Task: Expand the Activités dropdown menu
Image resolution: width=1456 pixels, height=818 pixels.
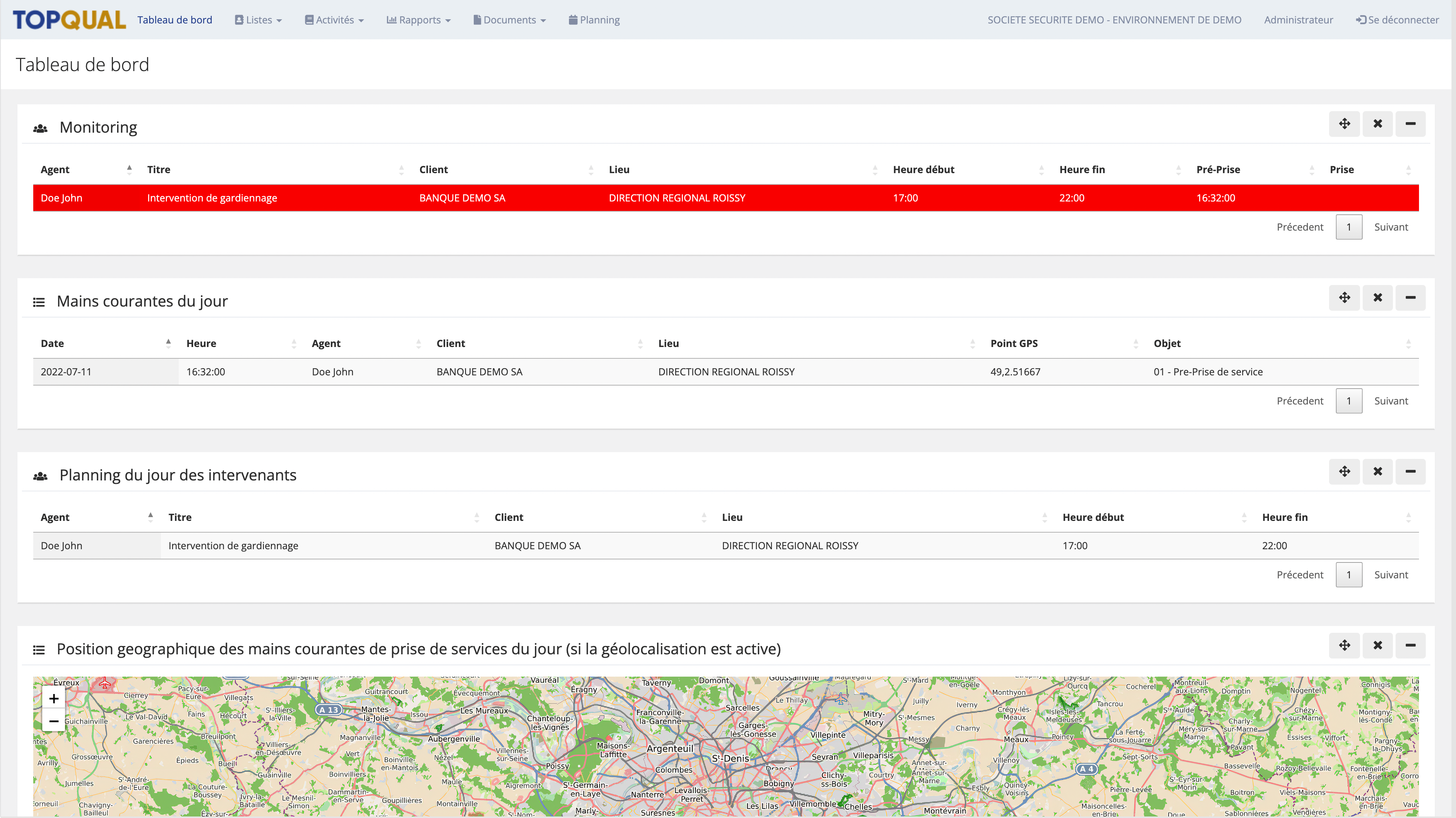Action: 334,20
